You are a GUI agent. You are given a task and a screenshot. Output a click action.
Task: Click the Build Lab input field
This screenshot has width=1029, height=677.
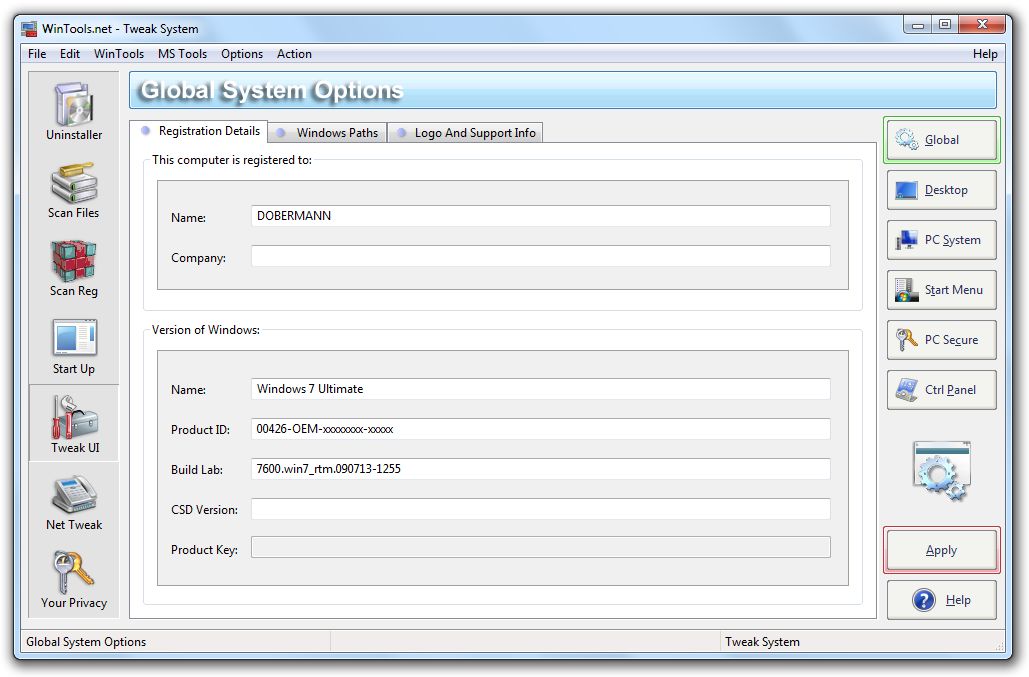point(541,468)
